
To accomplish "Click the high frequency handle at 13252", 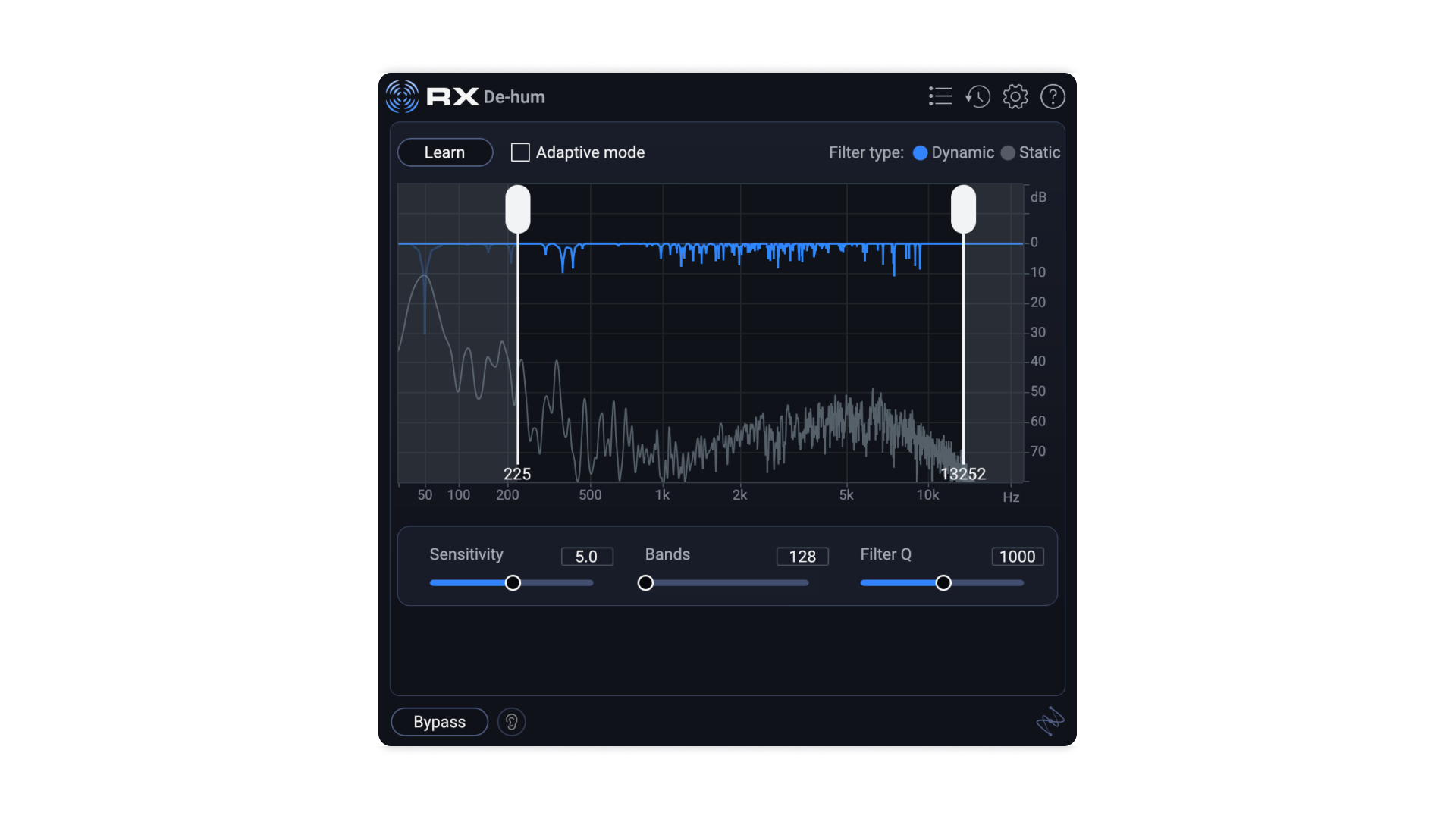I will (963, 209).
